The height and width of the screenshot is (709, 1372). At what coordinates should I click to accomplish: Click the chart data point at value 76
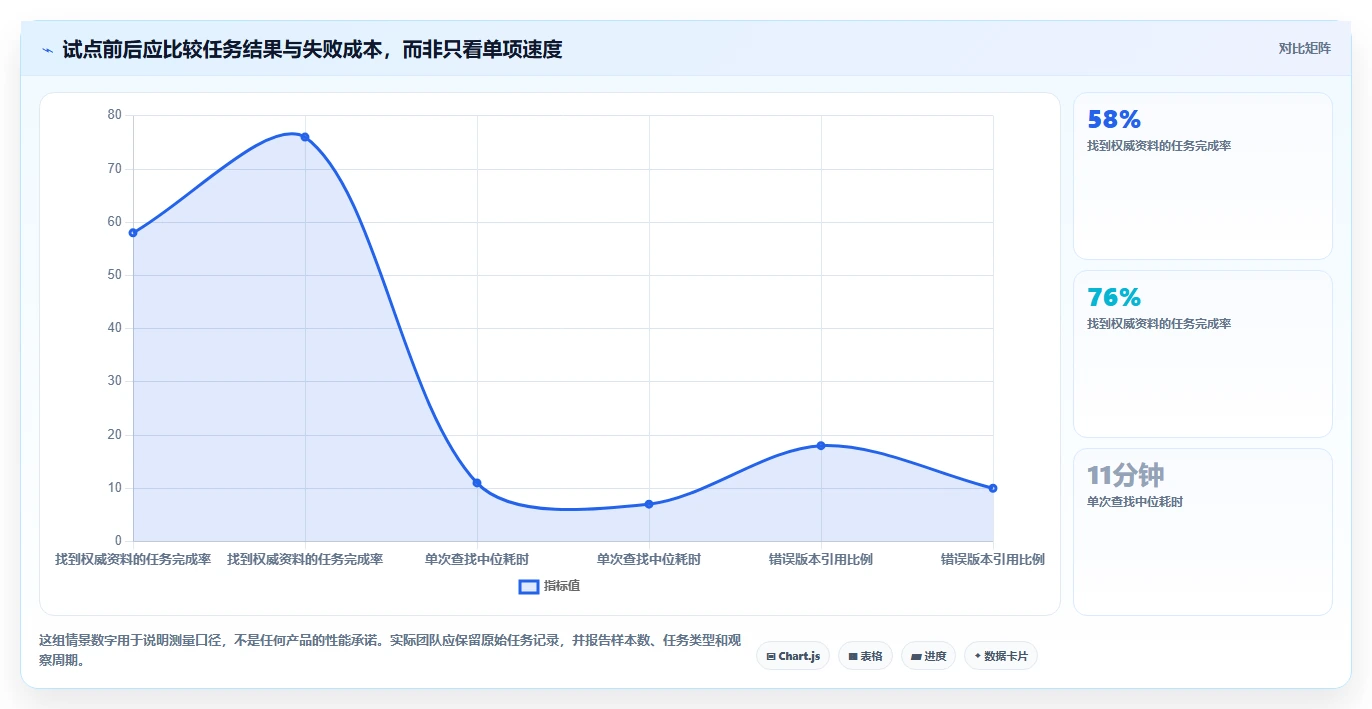(305, 137)
